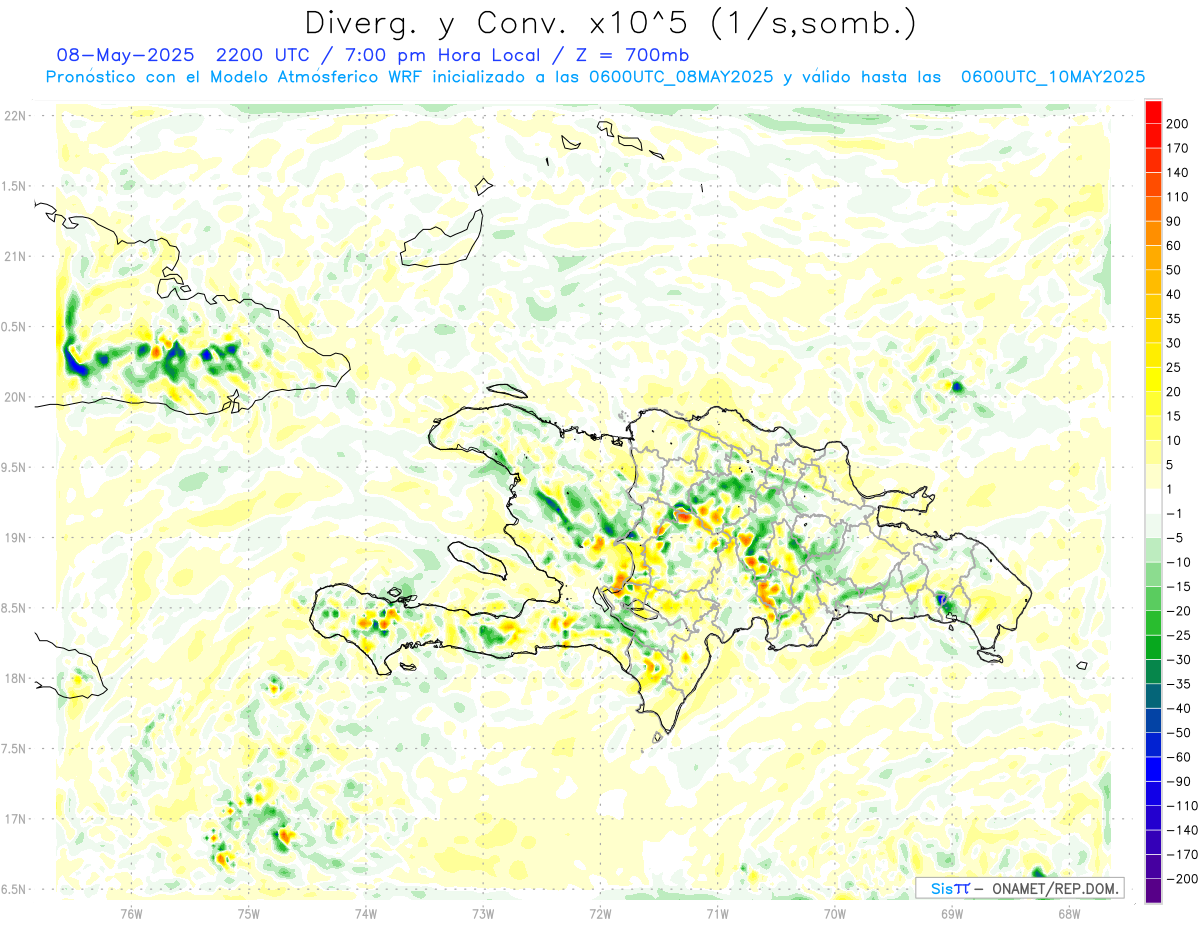Click the '-20' color scale value

[1177, 611]
